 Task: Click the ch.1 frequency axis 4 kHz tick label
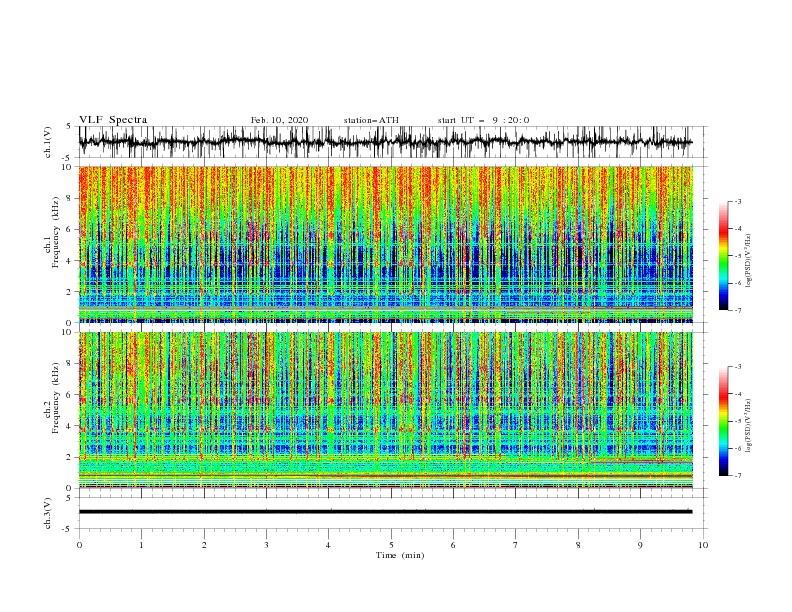tap(69, 261)
